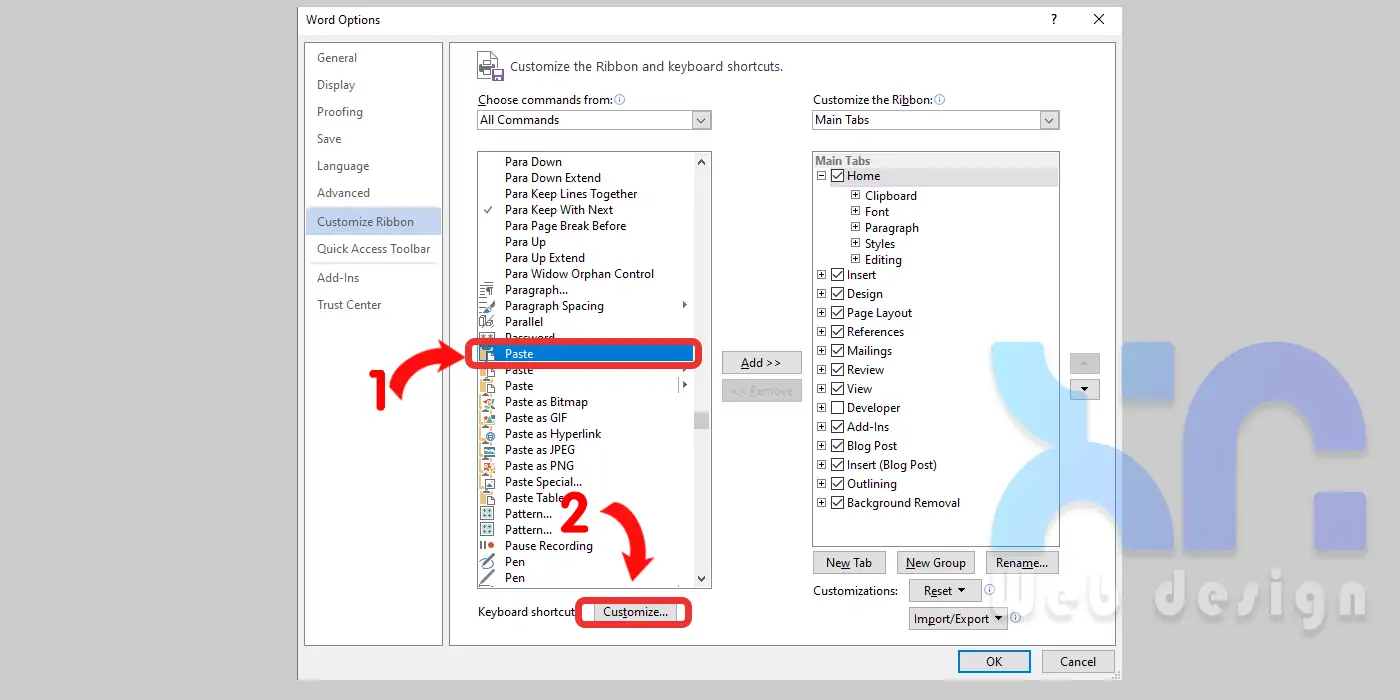
Task: Click the help question mark icon in title bar
Action: point(1053,20)
